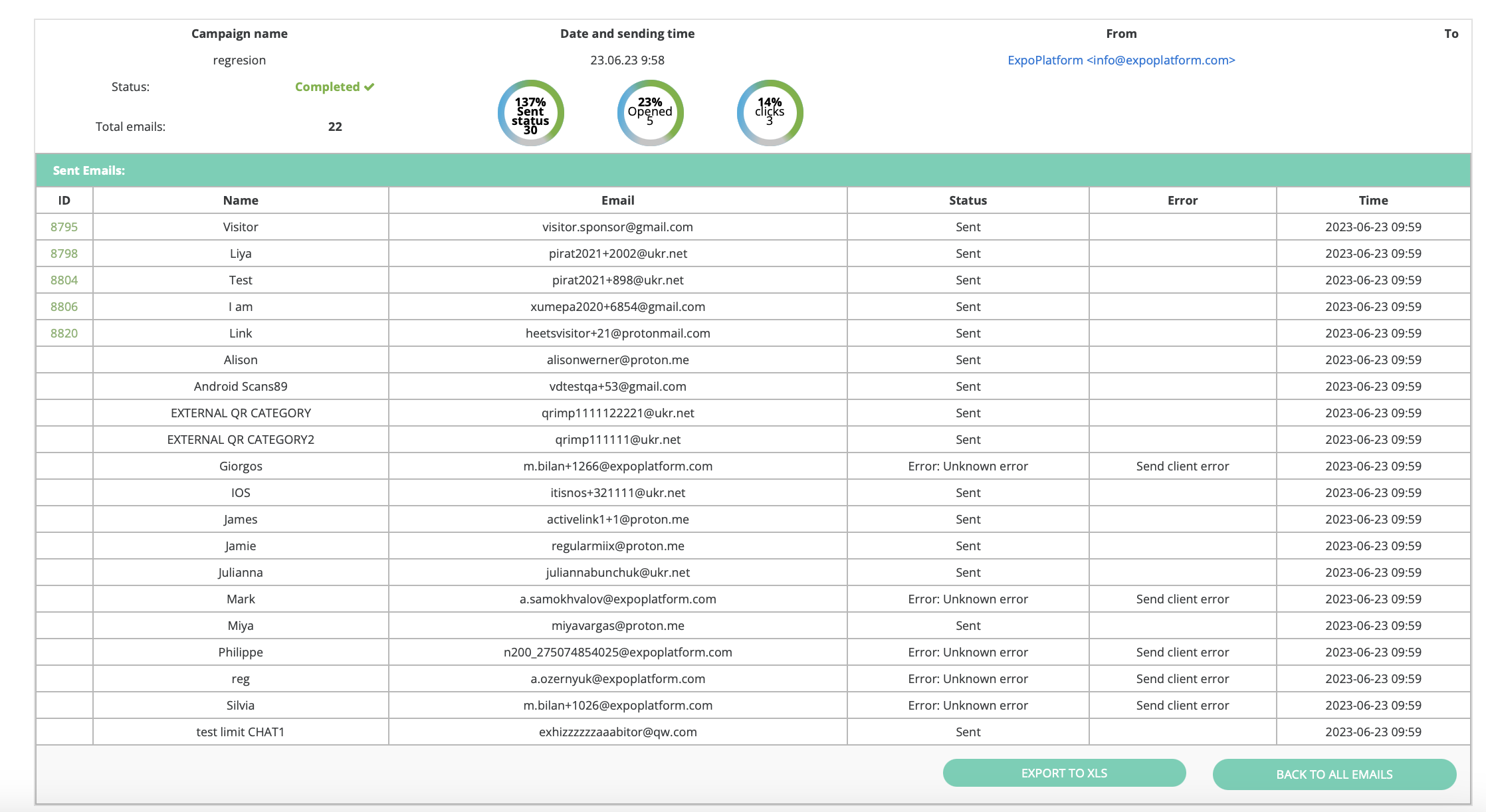The width and height of the screenshot is (1486, 812).
Task: Open recipient ID 8804 link
Action: [64, 280]
